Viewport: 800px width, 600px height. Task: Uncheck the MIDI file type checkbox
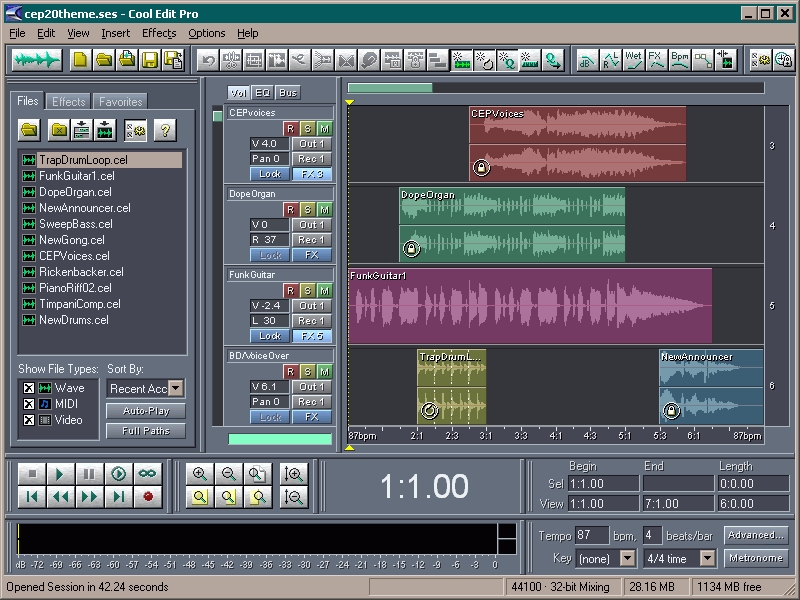click(x=29, y=404)
